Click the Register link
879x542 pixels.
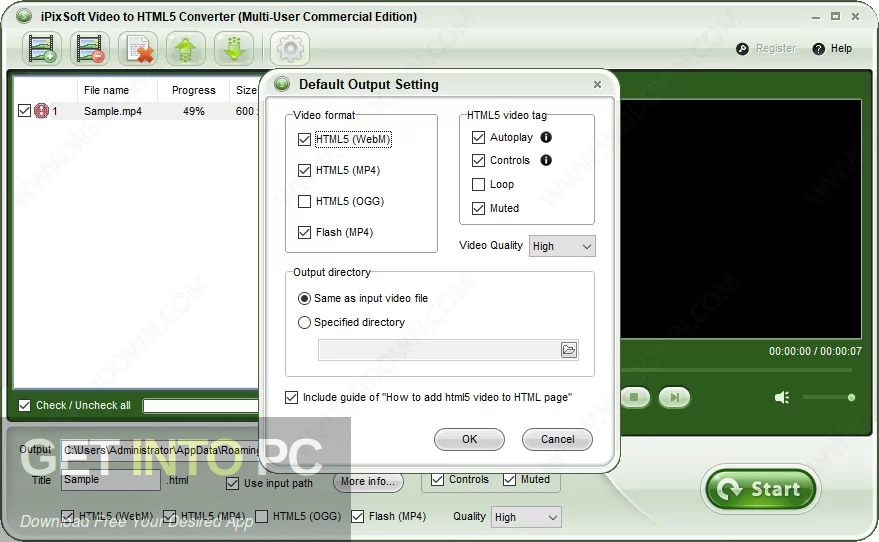click(776, 49)
